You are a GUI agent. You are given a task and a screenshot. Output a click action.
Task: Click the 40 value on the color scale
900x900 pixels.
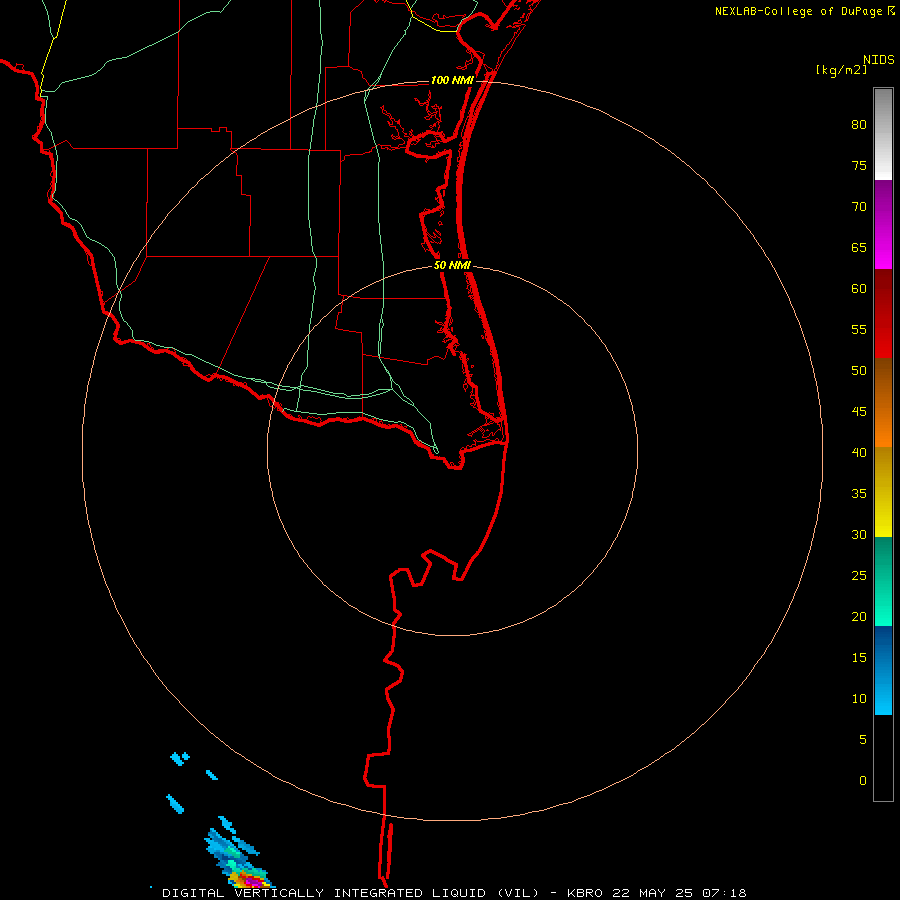pos(859,452)
